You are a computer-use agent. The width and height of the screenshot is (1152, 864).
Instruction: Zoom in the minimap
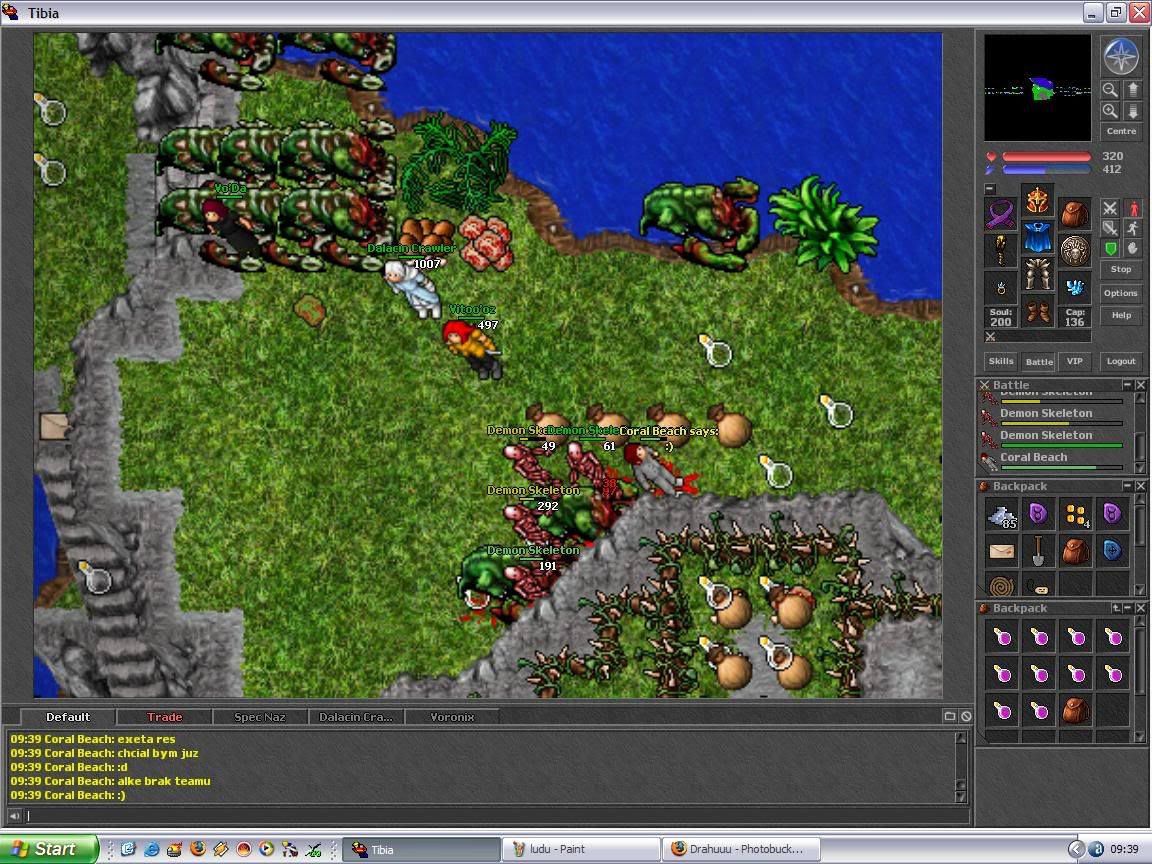coord(1110,111)
